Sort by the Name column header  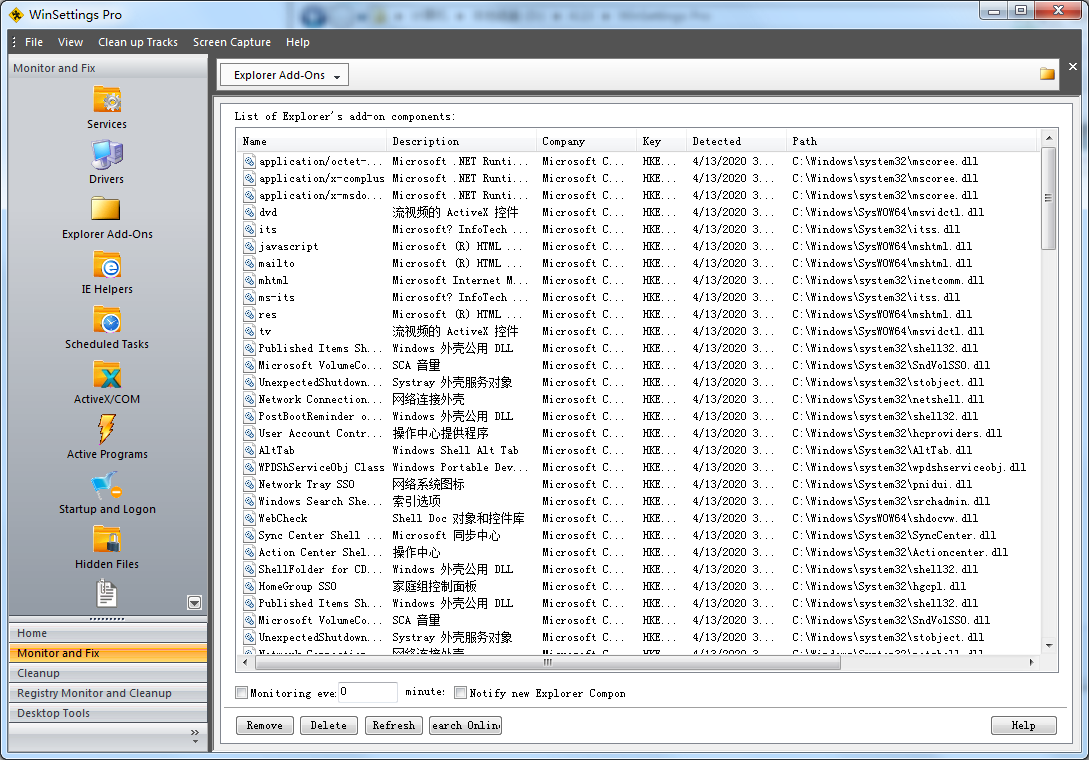[312, 141]
